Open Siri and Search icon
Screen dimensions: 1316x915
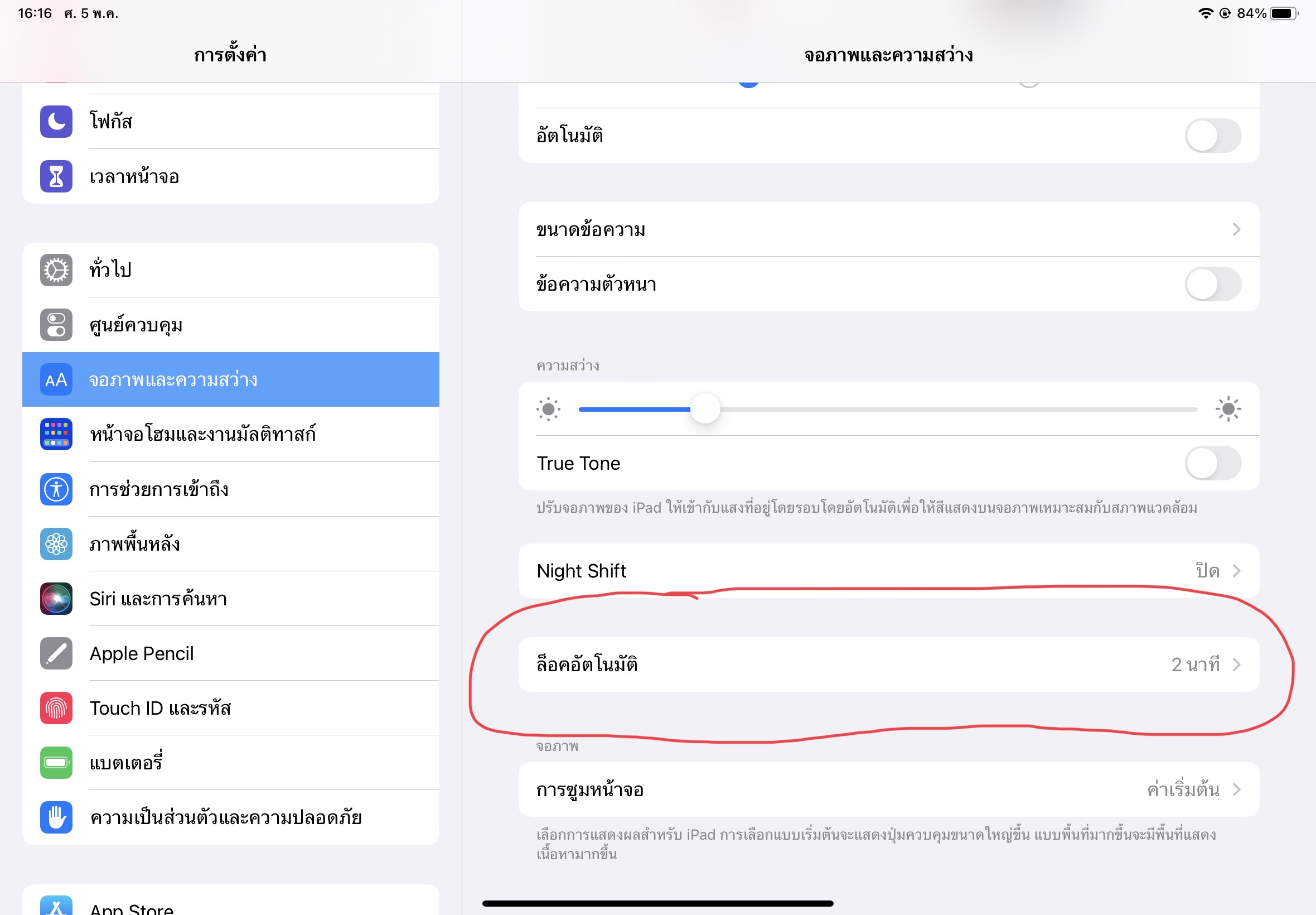point(56,599)
